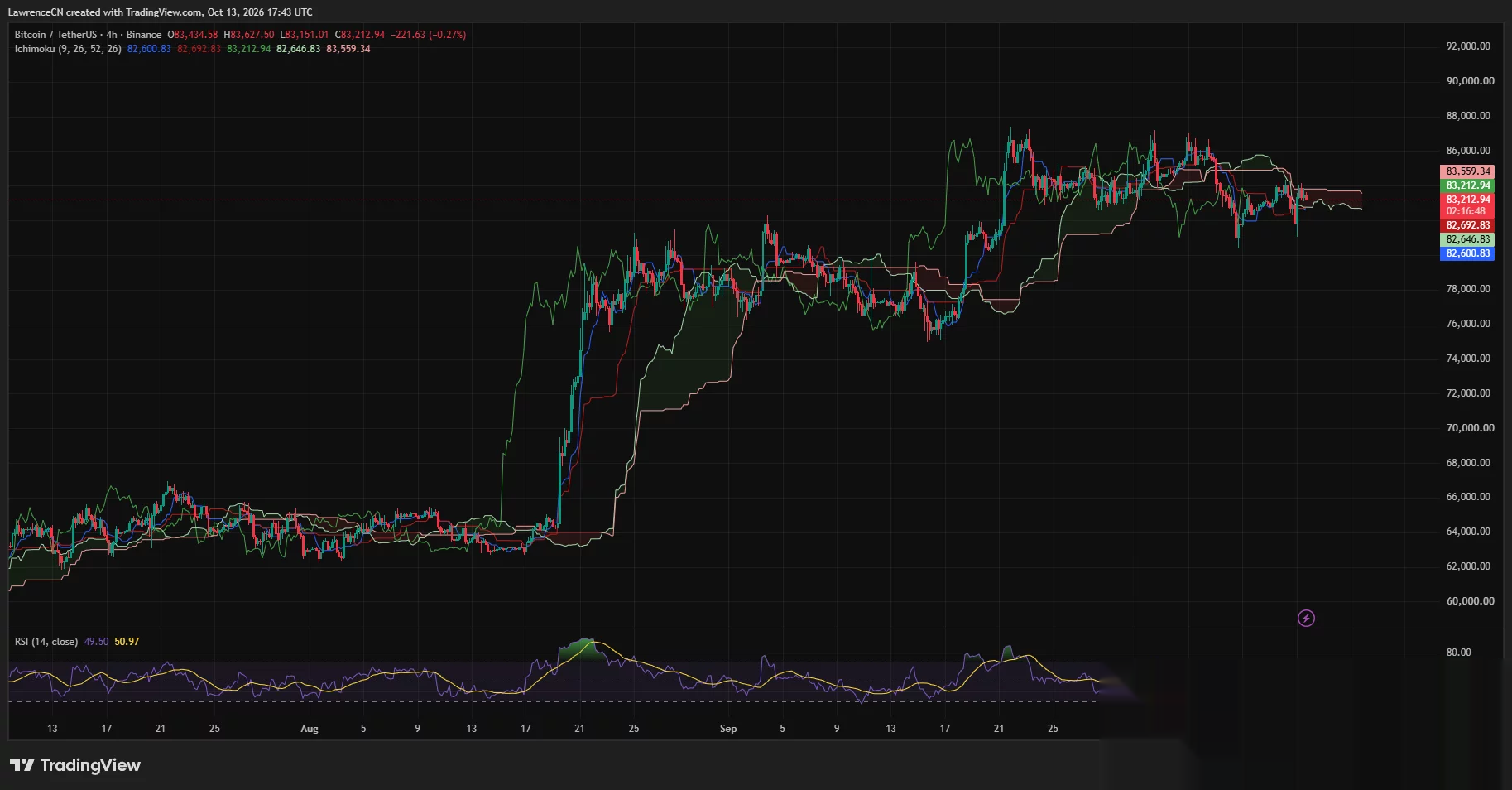Select the Bitcoin / TetherUS symbol title
Screen dimensions: 1512x790
pos(55,35)
